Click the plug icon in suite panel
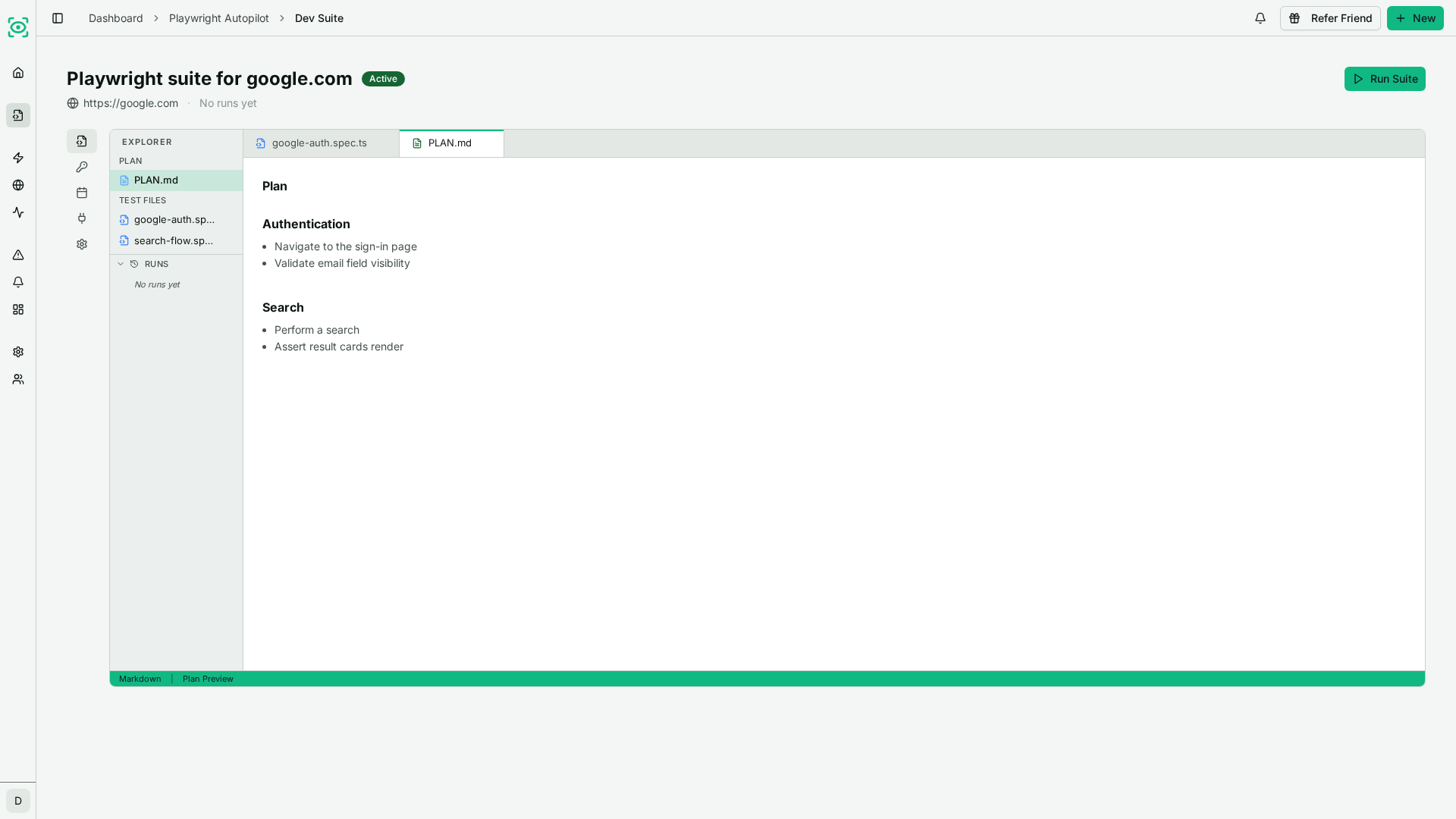Viewport: 1456px width, 819px height. pyautogui.click(x=82, y=218)
